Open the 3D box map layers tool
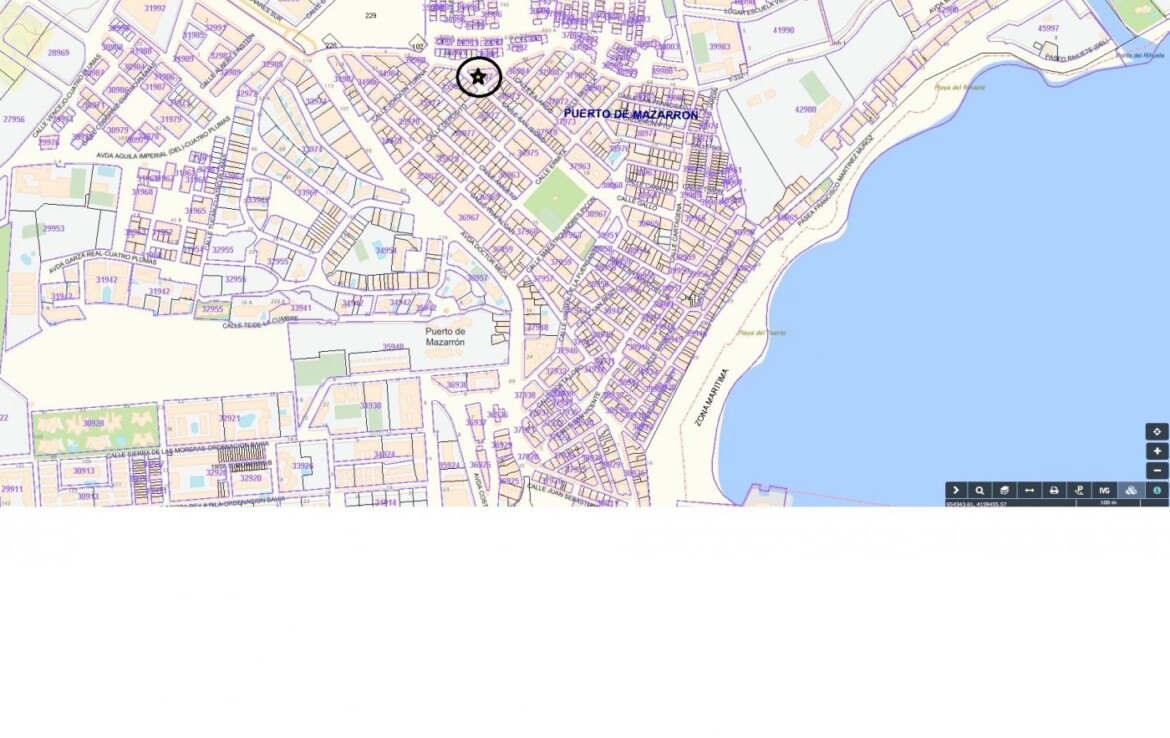This screenshot has width=1170, height=738. pos(1005,490)
